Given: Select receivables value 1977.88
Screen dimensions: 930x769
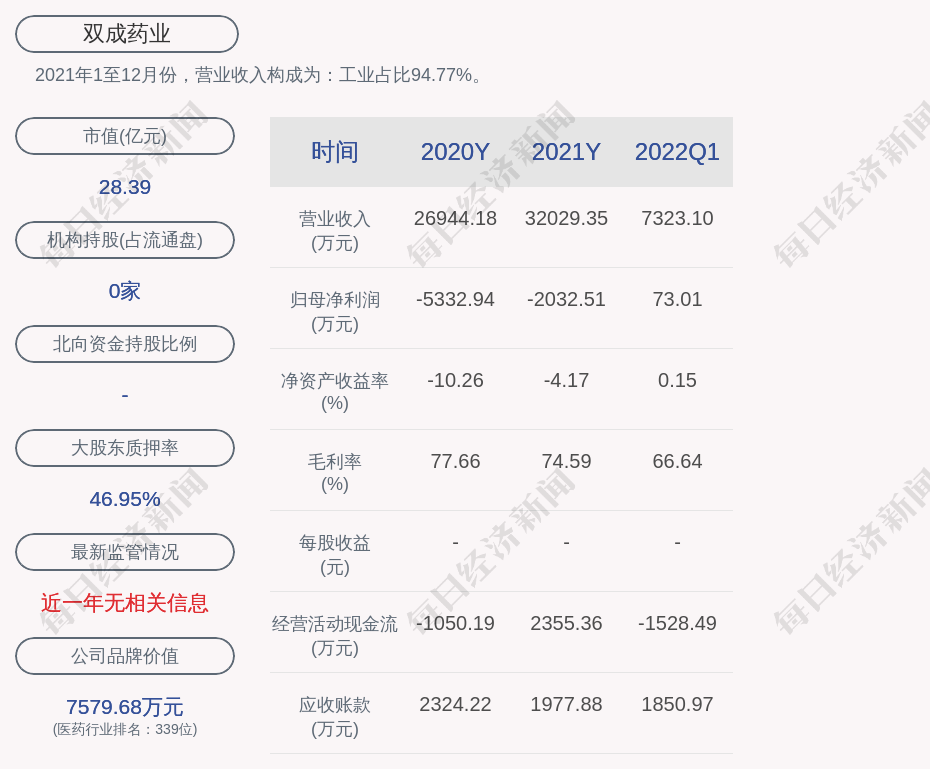Looking at the screenshot, I should coord(566,704).
